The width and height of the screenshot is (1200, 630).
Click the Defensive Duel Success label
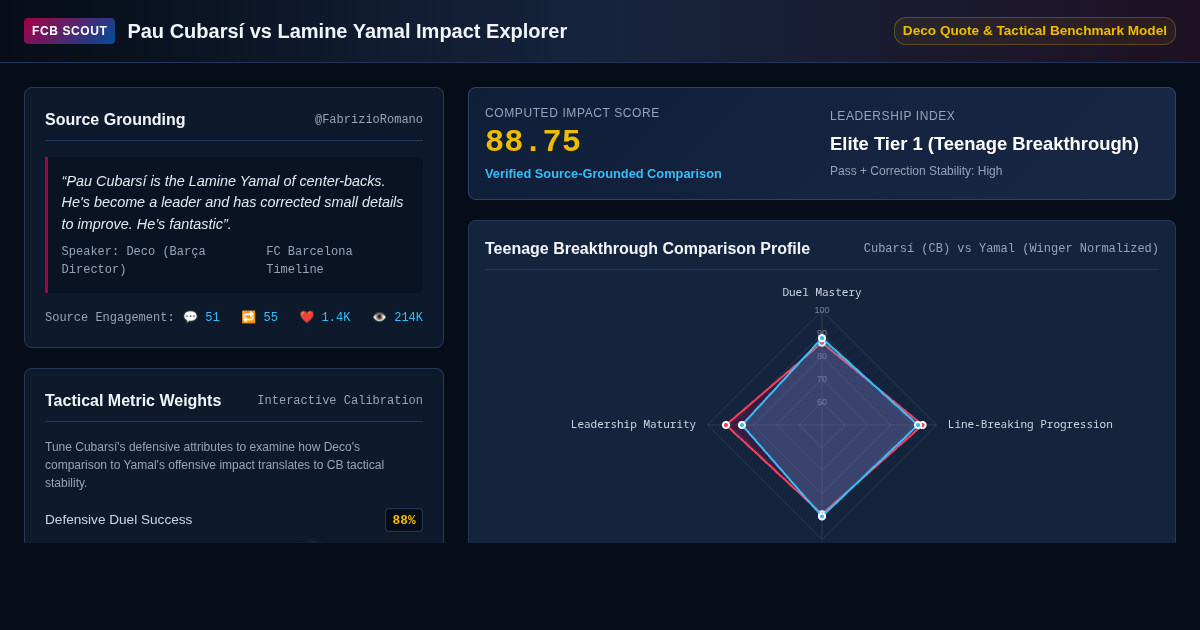(x=119, y=520)
